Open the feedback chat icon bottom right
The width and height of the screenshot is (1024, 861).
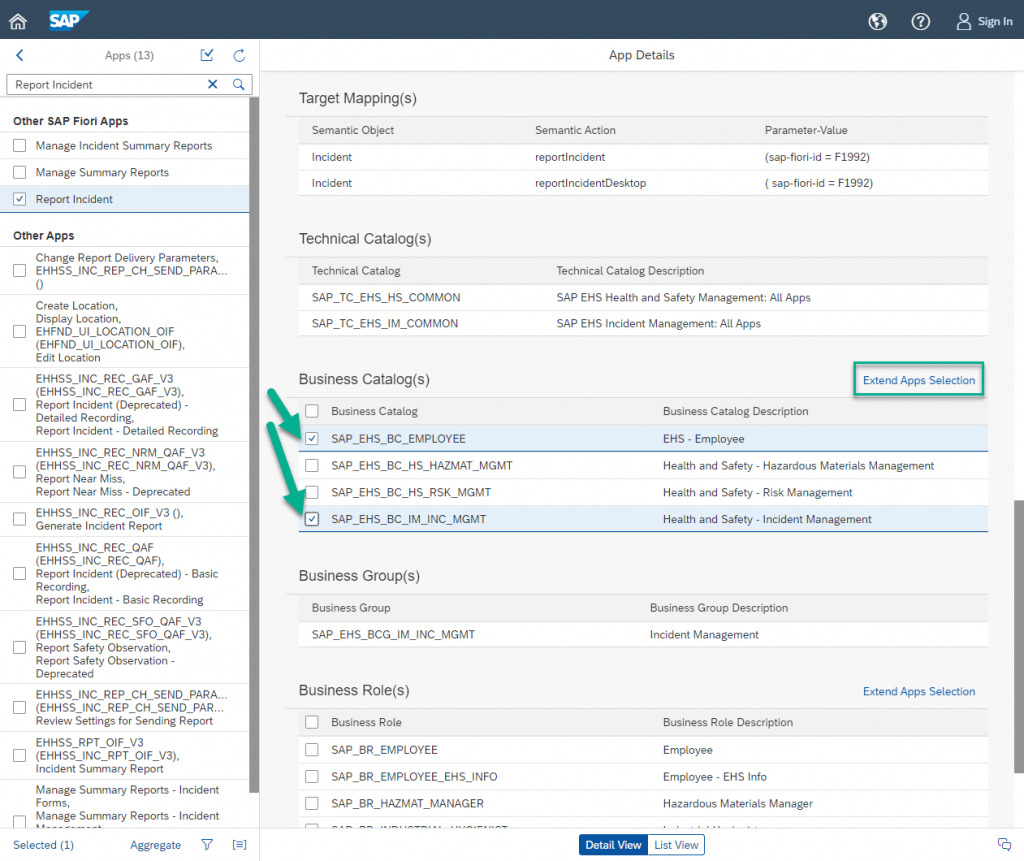1004,844
